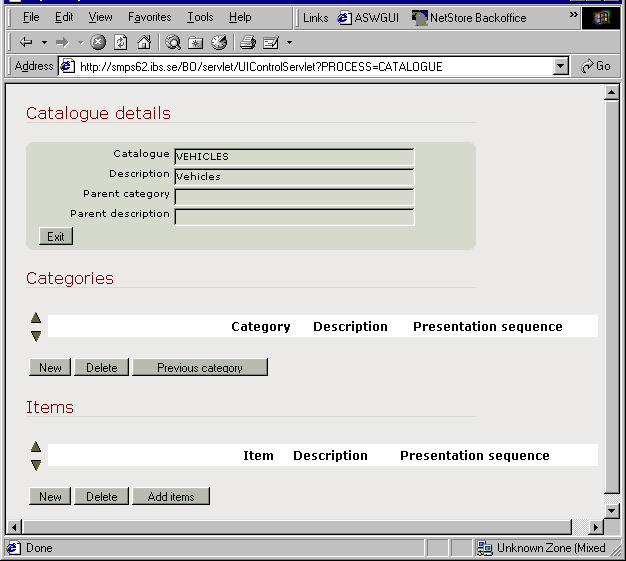Click the vertical scrollbar down arrow

tap(612, 510)
